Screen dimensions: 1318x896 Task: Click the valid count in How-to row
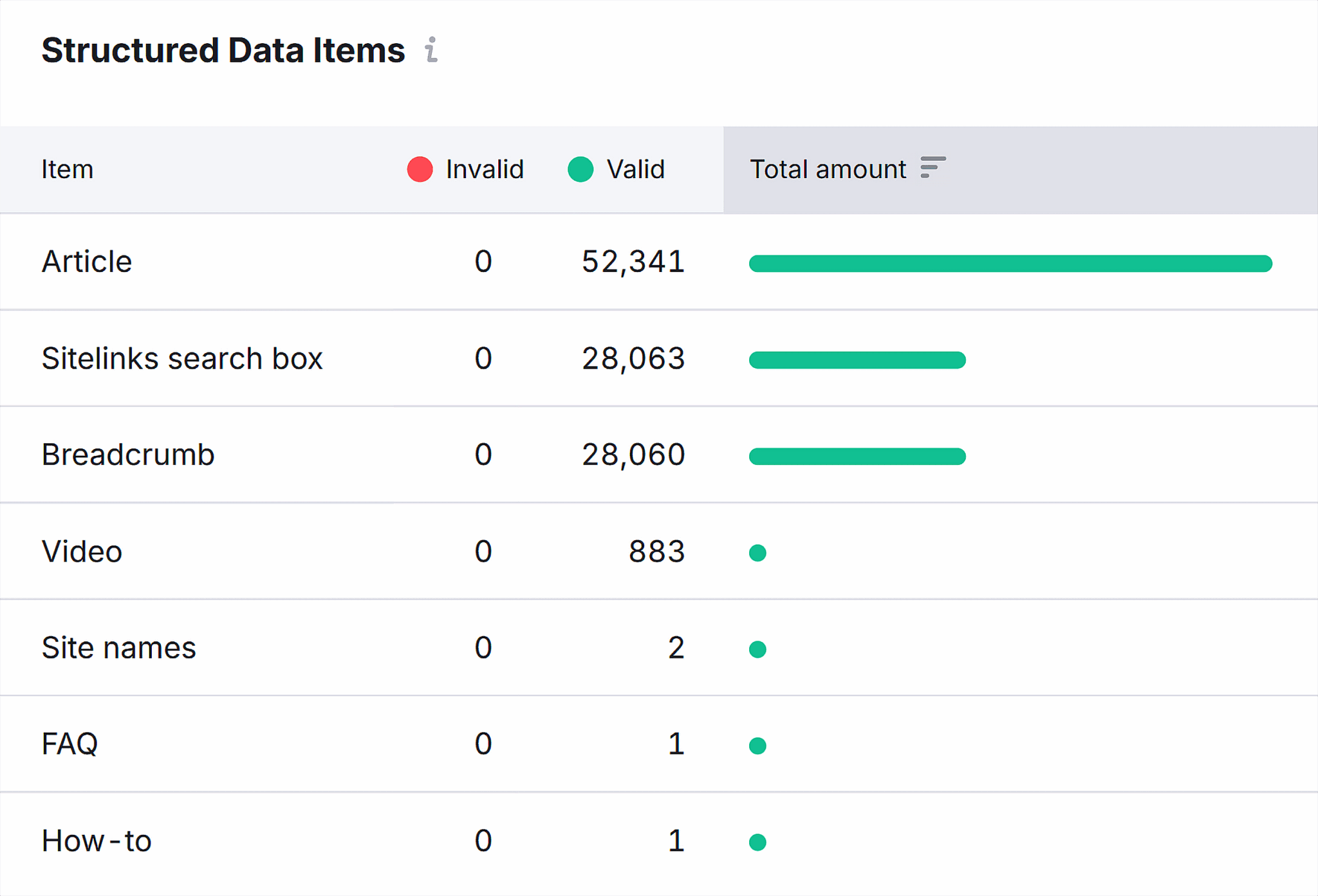[676, 841]
